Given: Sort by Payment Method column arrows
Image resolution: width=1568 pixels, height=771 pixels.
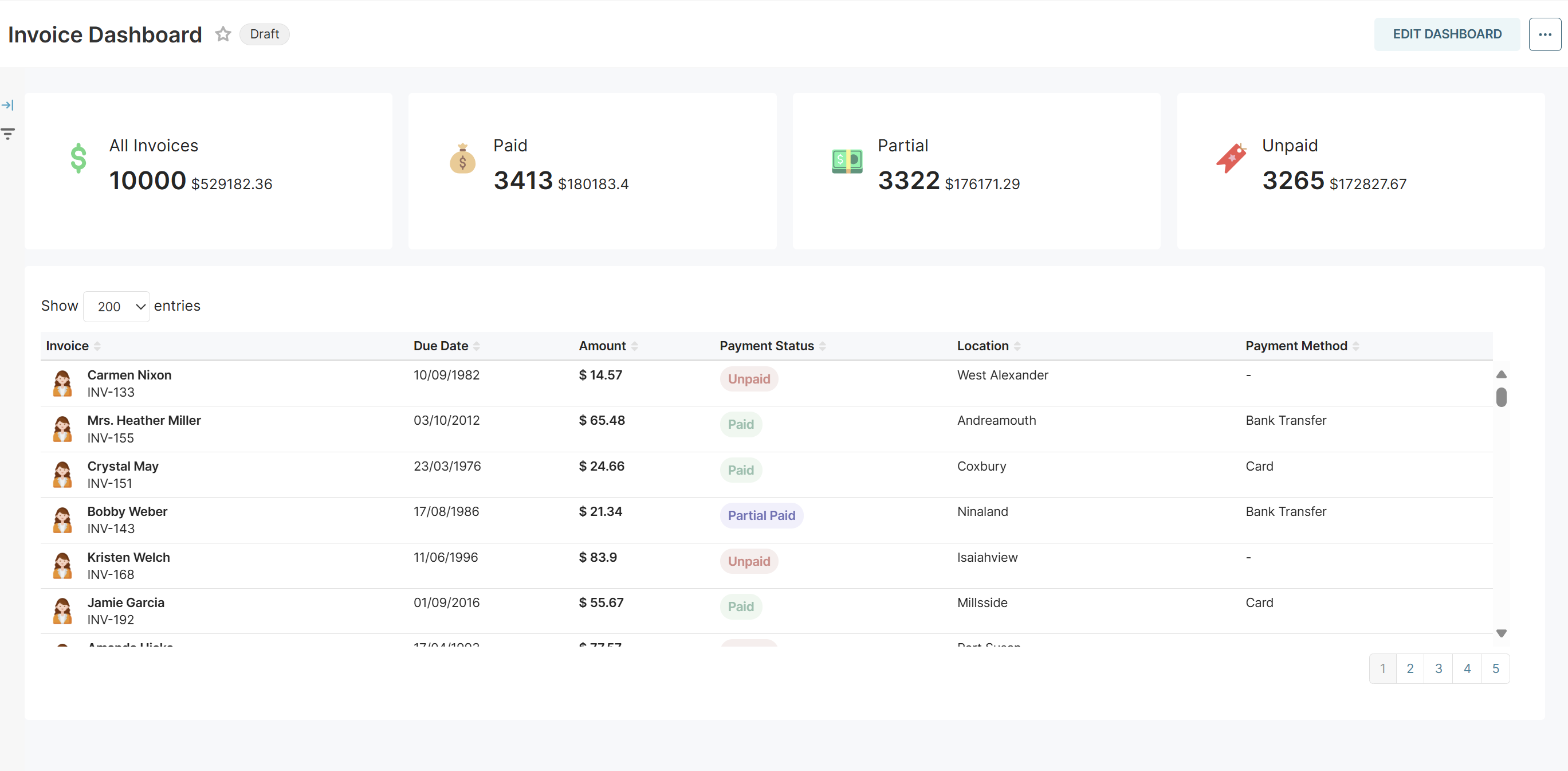Looking at the screenshot, I should (1355, 346).
